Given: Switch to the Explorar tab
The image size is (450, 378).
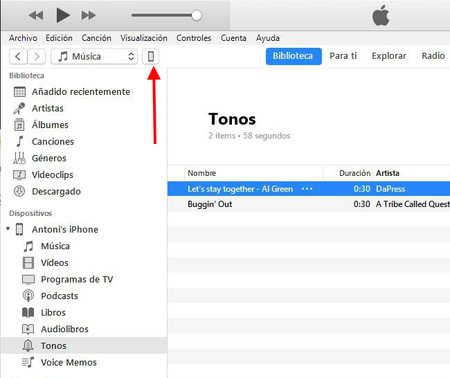Looking at the screenshot, I should point(389,56).
